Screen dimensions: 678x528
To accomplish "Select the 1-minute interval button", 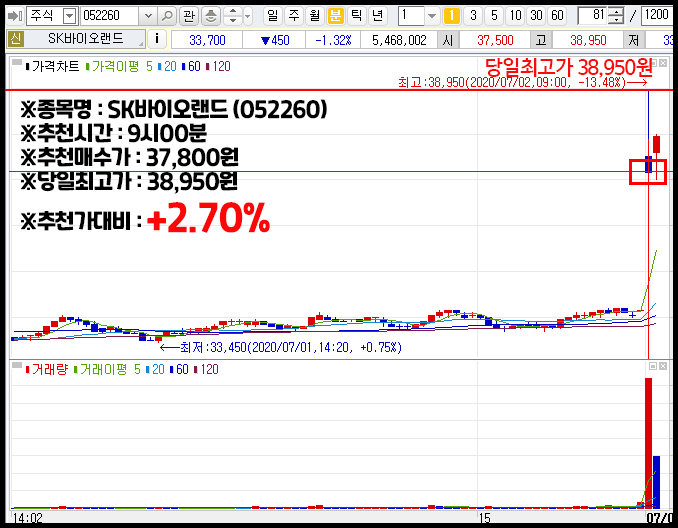I will coord(452,16).
